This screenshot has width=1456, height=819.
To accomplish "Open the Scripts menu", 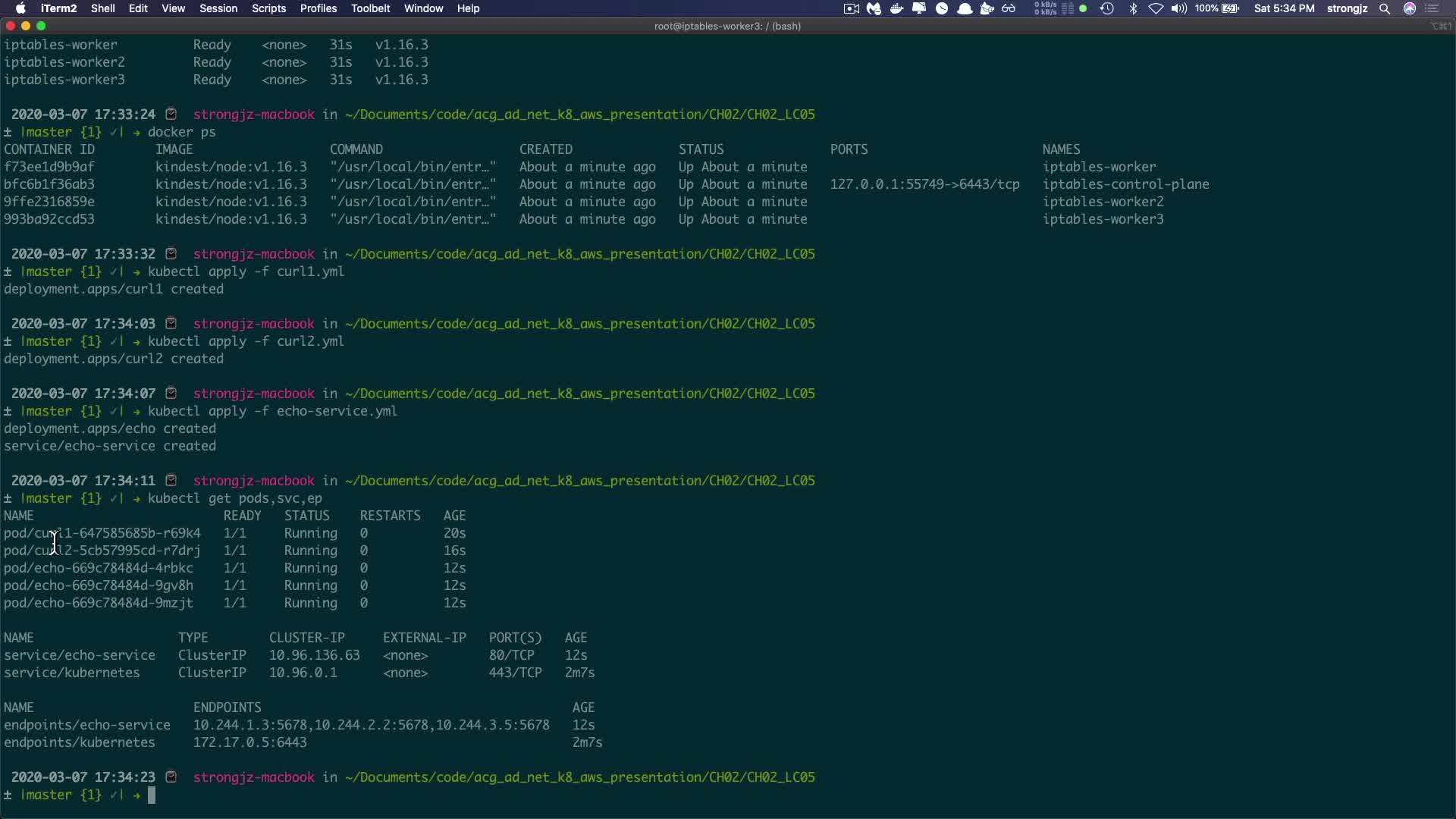I will [x=268, y=8].
